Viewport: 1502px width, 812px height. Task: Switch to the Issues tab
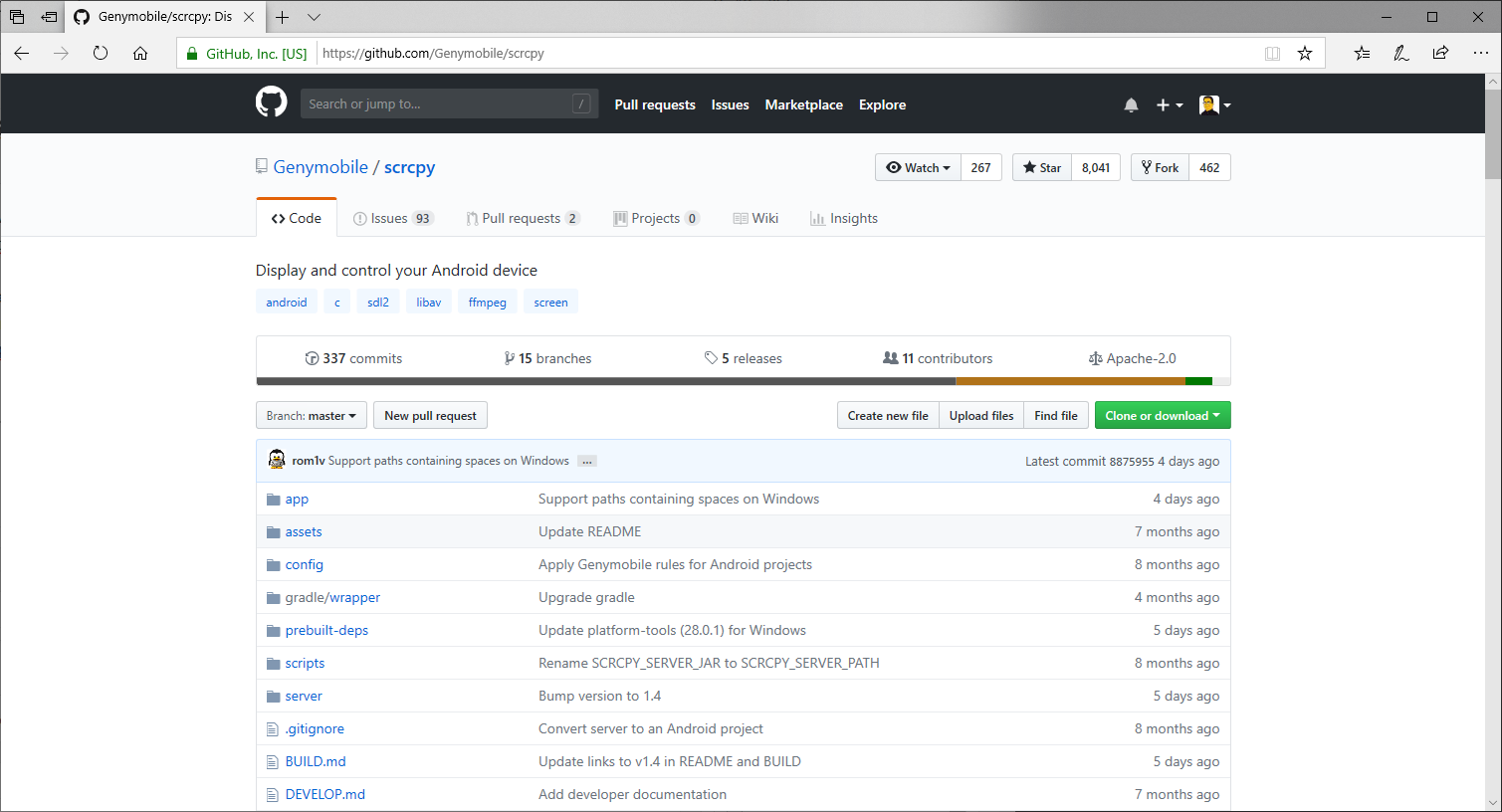click(x=392, y=218)
